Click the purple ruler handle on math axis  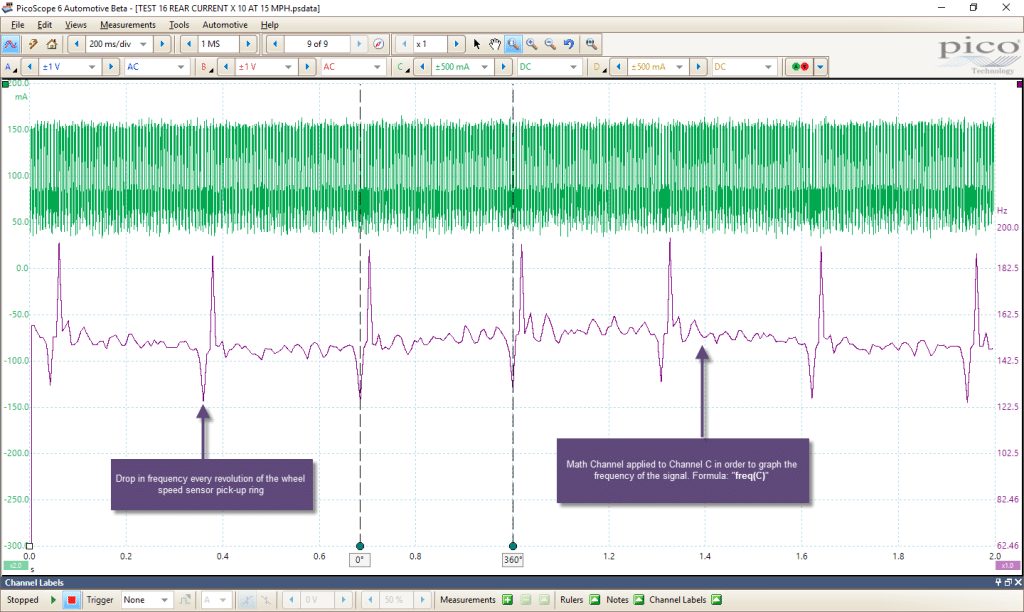tap(1020, 84)
